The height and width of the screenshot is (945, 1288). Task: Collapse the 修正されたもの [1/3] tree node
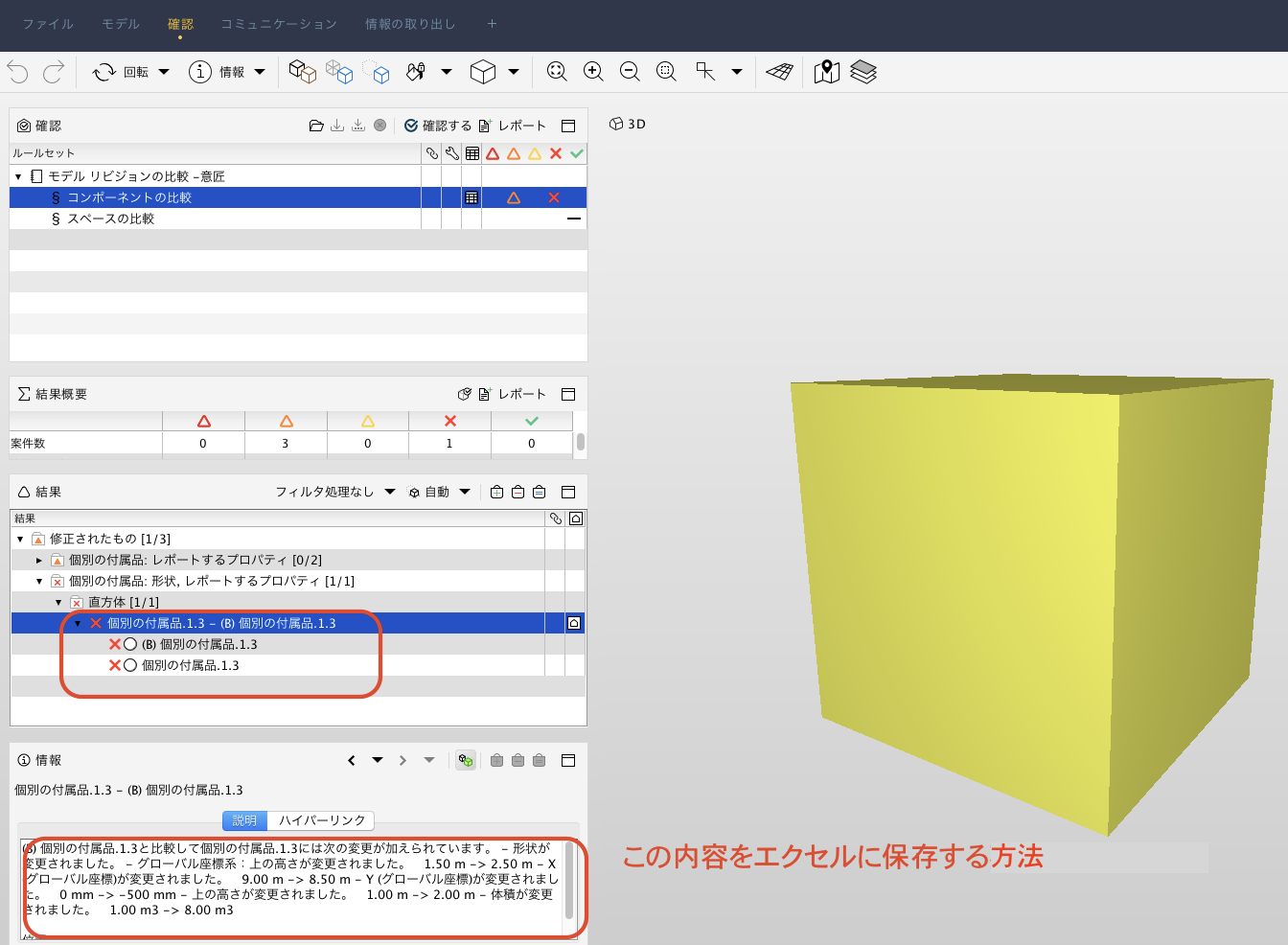(20, 539)
